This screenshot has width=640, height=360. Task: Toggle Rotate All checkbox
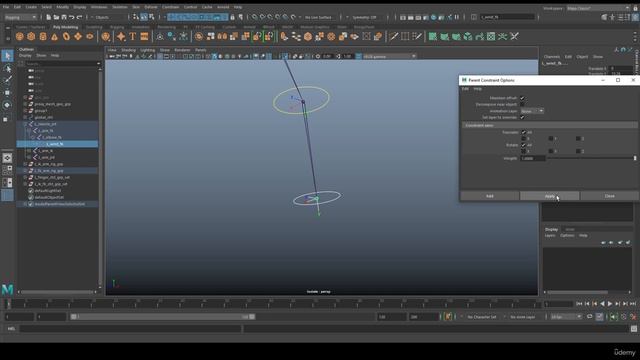click(524, 145)
